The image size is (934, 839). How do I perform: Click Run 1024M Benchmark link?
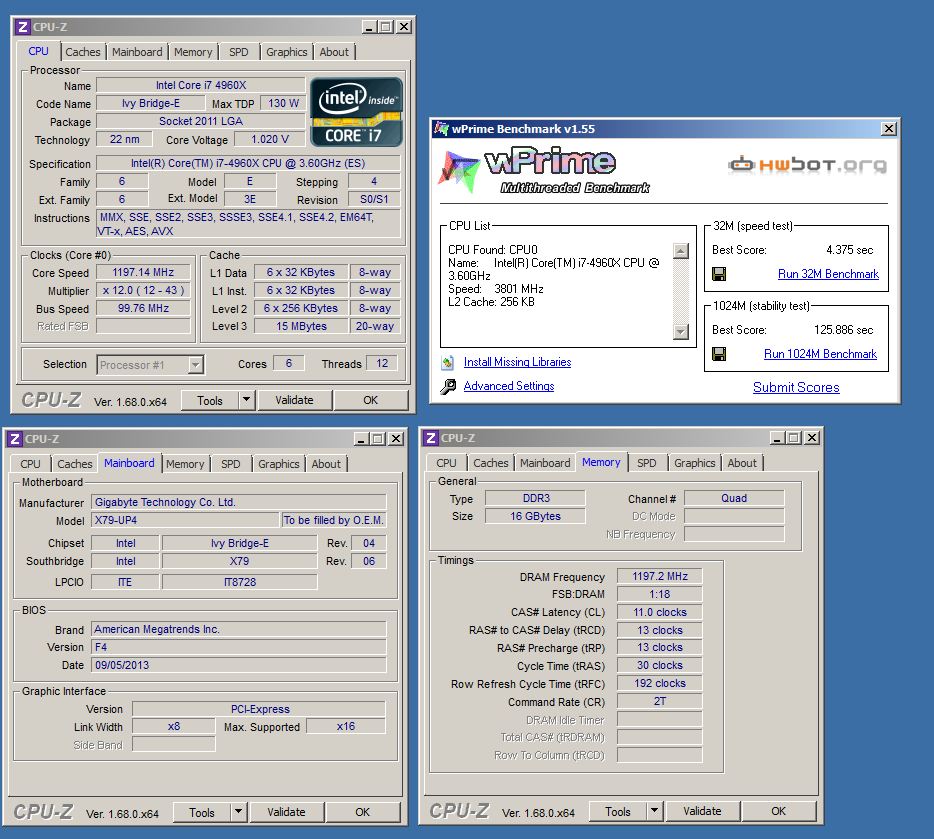tap(820, 354)
